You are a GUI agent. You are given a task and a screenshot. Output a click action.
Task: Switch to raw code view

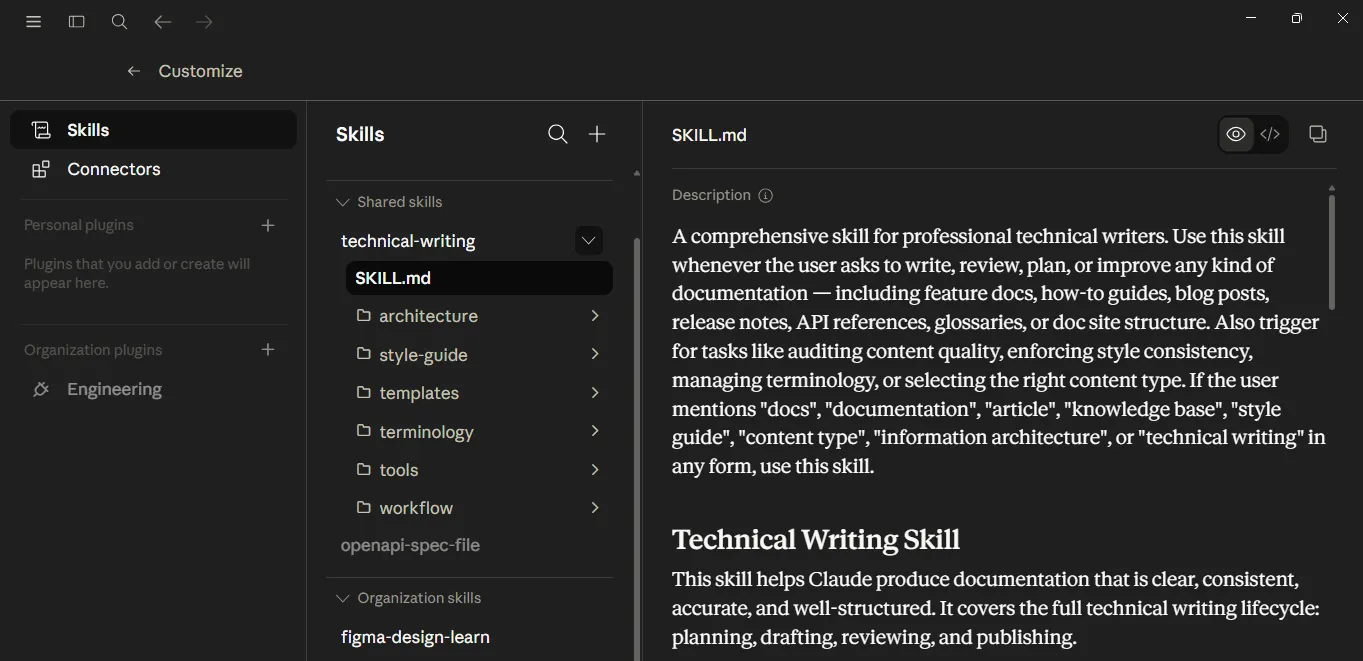click(1270, 134)
